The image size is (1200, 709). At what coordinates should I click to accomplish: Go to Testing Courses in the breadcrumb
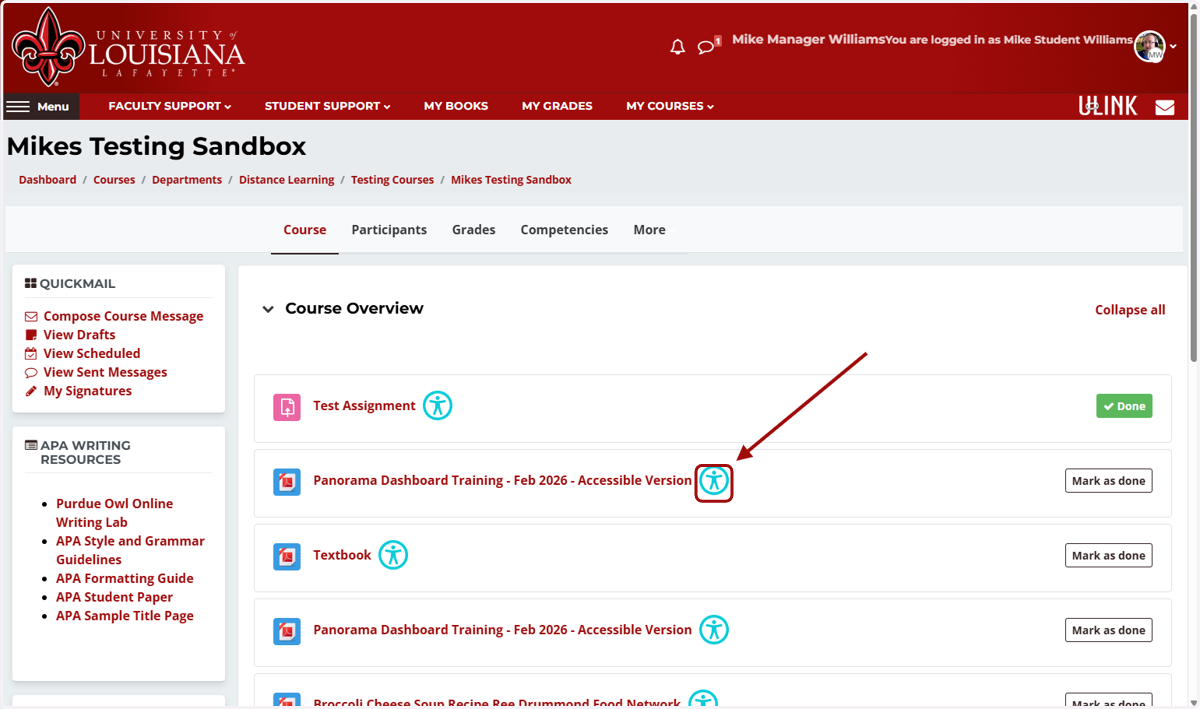coord(392,180)
